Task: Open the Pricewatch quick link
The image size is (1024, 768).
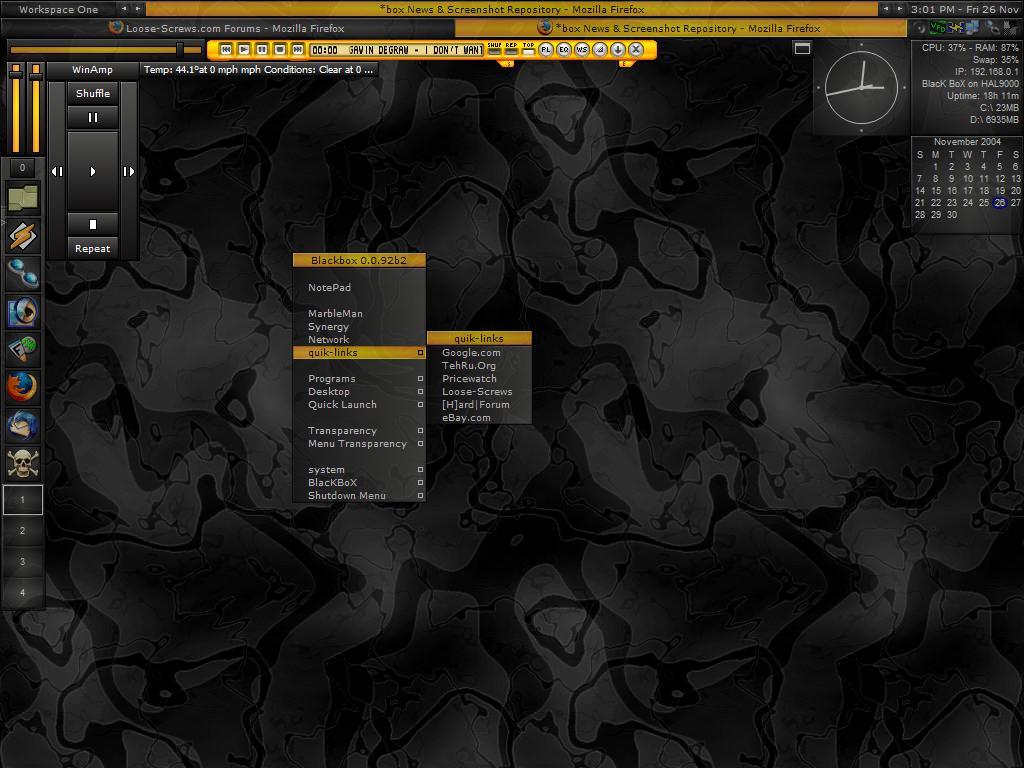Action: tap(479, 379)
